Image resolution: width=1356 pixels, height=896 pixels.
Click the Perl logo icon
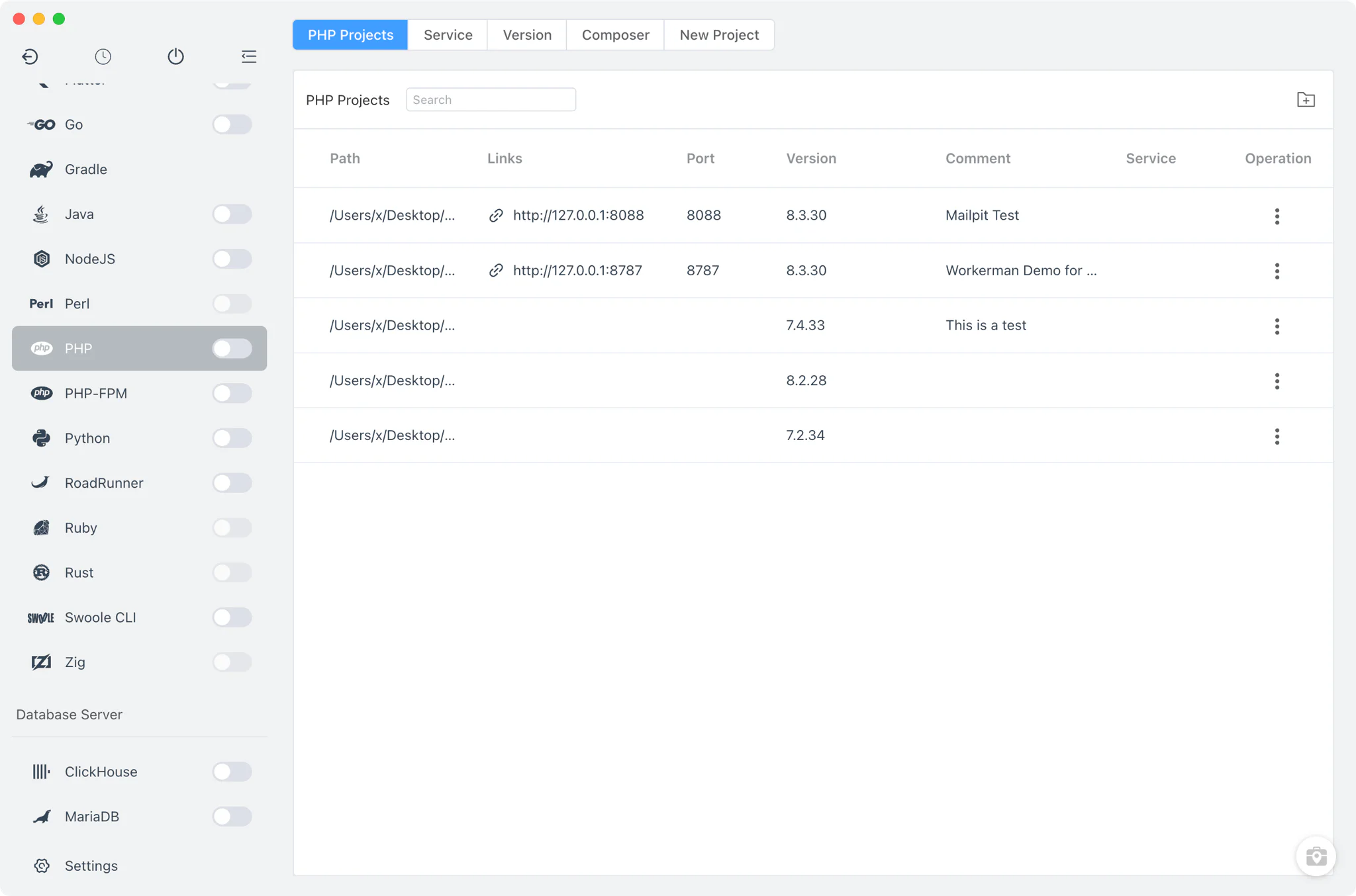click(41, 304)
